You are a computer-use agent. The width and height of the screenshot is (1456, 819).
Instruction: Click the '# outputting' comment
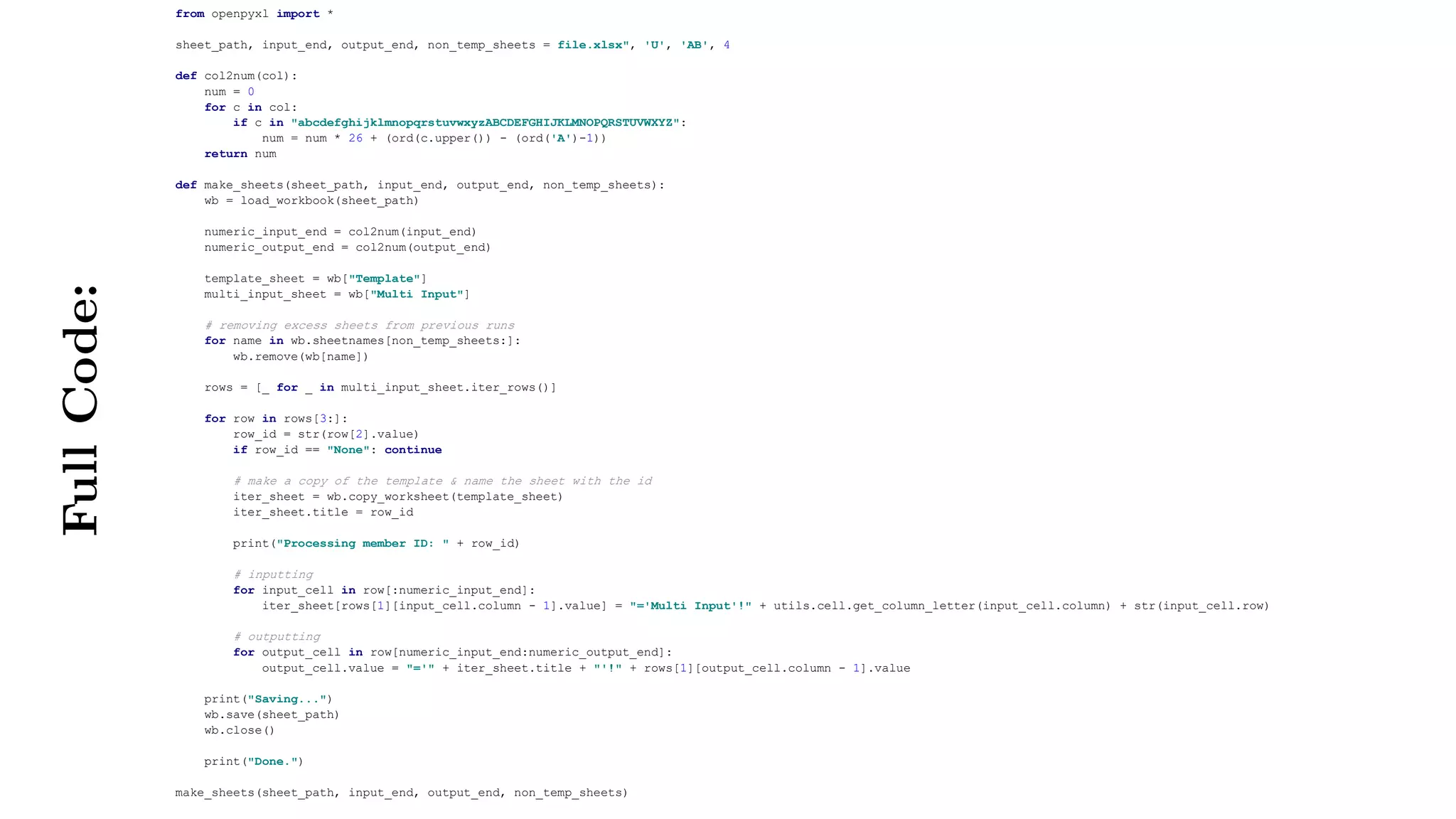coord(277,637)
